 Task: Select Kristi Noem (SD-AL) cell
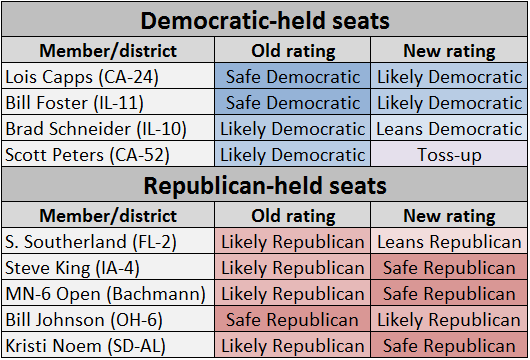[x=108, y=345]
